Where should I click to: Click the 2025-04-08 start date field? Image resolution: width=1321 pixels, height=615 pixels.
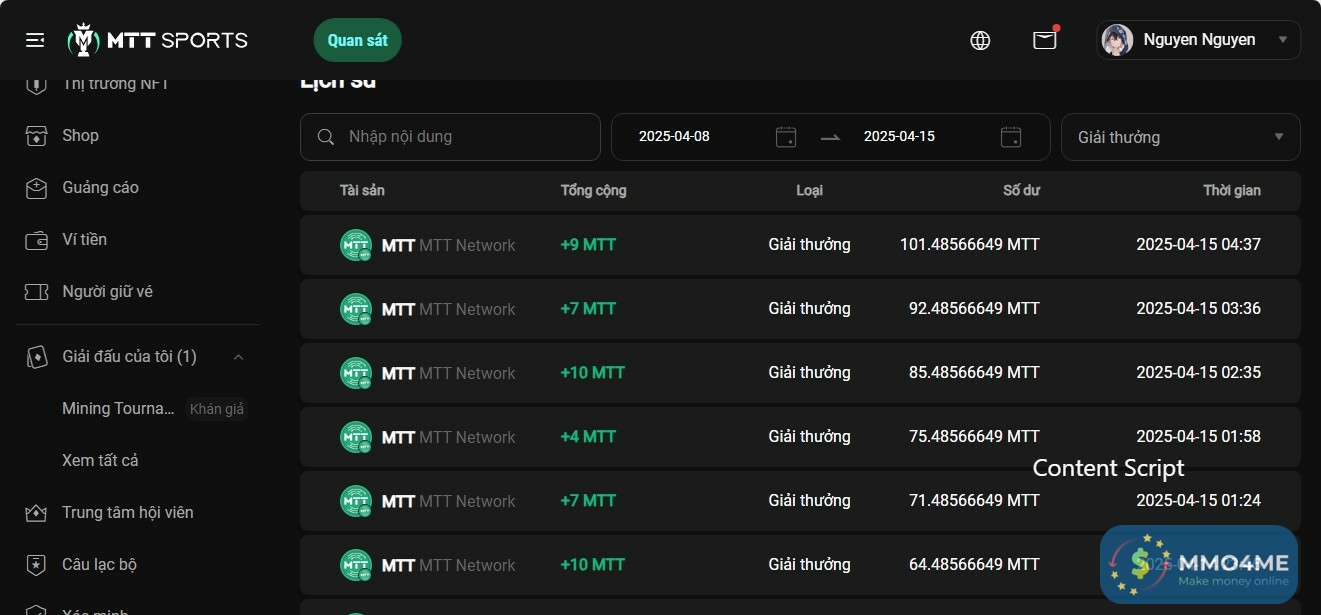(x=674, y=137)
